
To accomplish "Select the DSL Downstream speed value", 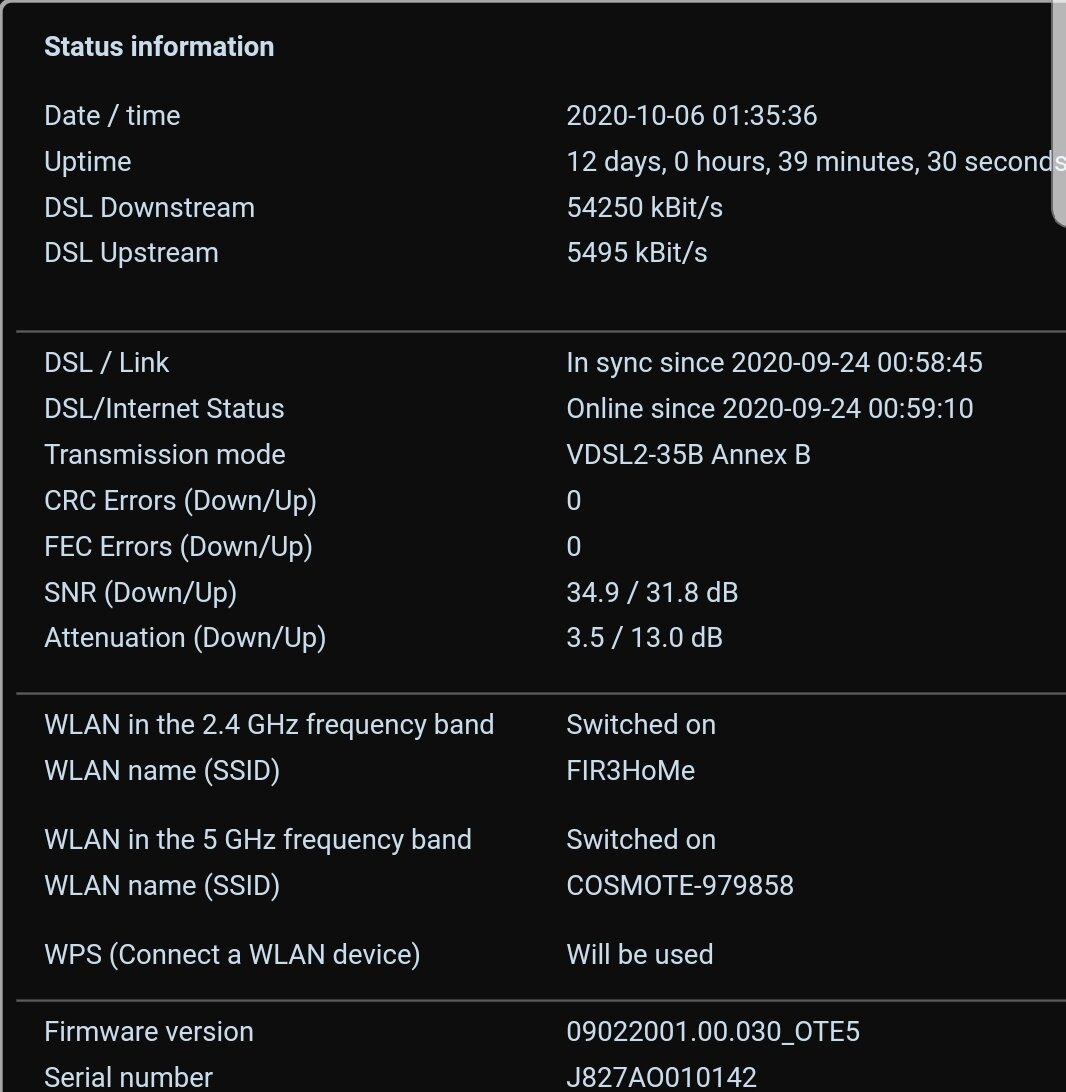I will (x=645, y=208).
